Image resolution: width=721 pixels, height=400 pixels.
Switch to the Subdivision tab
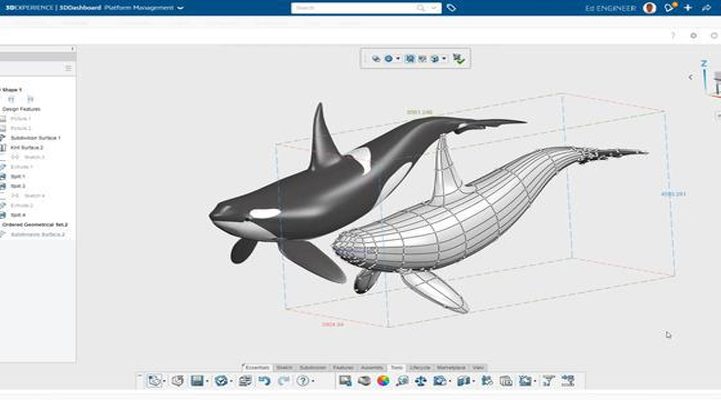(312, 368)
